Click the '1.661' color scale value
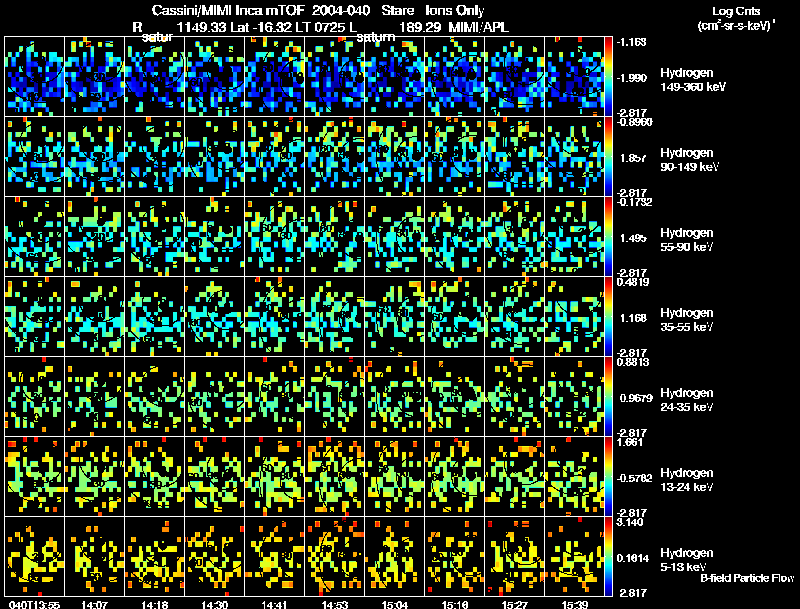The height and width of the screenshot is (609, 800). coord(630,442)
